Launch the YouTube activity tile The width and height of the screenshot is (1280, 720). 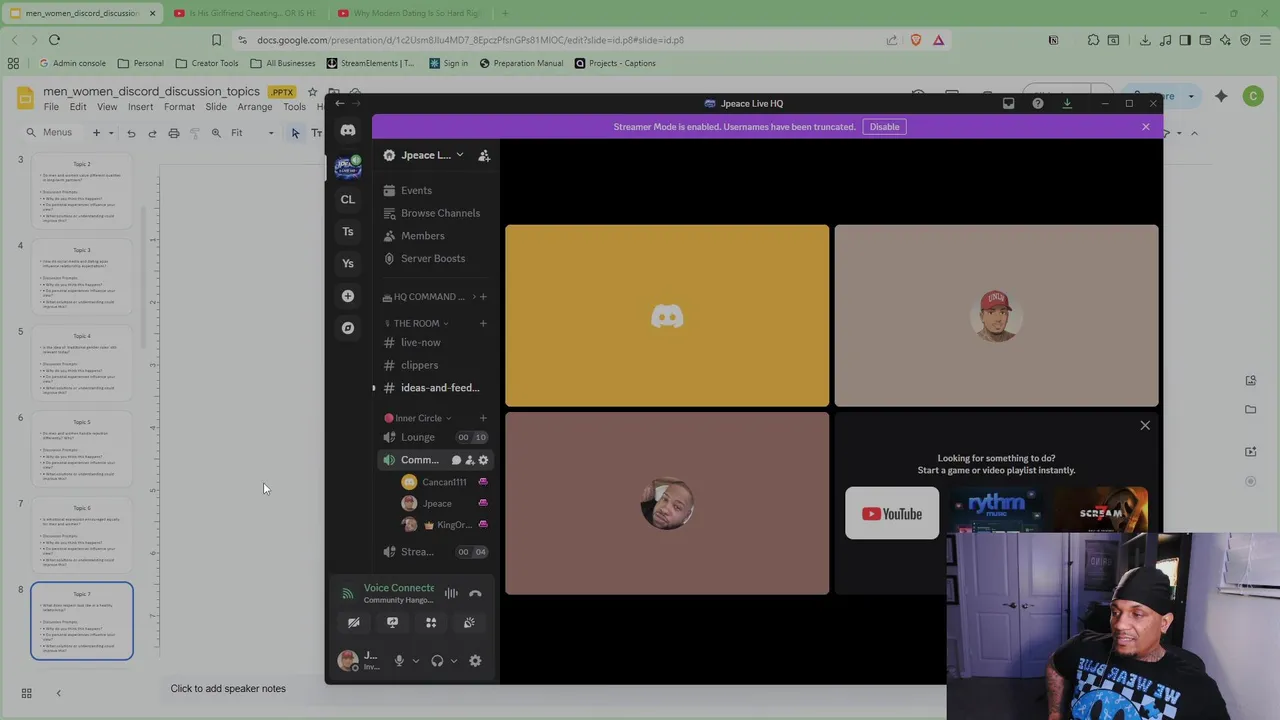point(892,514)
